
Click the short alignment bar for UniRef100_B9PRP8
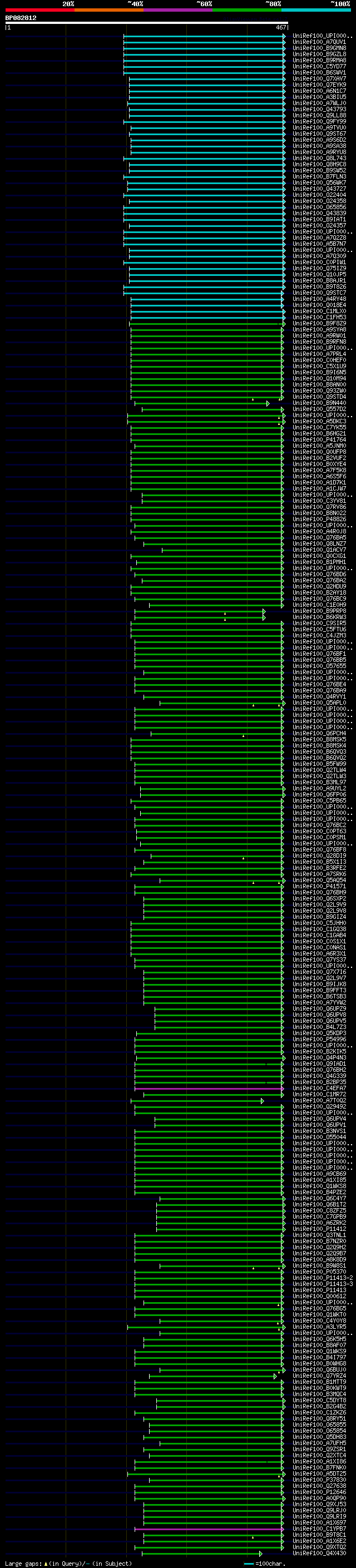point(200,611)
